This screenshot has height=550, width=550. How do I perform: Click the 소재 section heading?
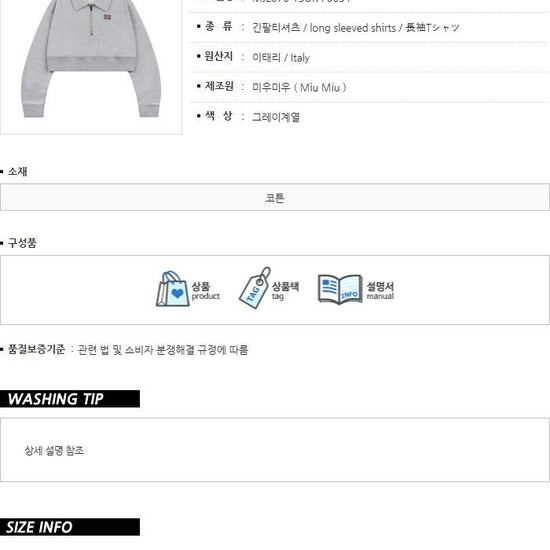tap(17, 172)
